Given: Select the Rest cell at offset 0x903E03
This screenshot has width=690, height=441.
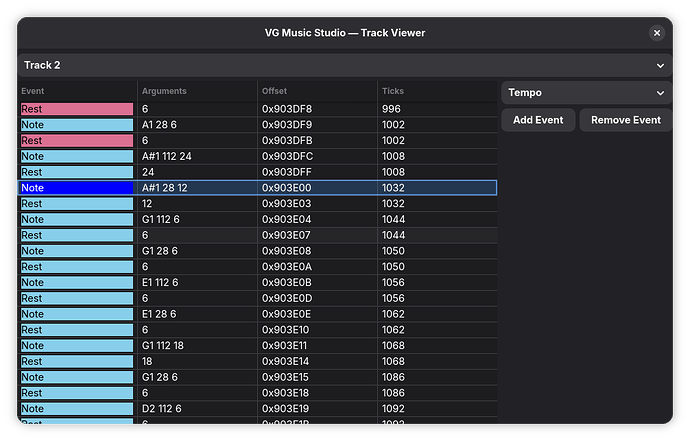Looking at the screenshot, I should pyautogui.click(x=77, y=204).
